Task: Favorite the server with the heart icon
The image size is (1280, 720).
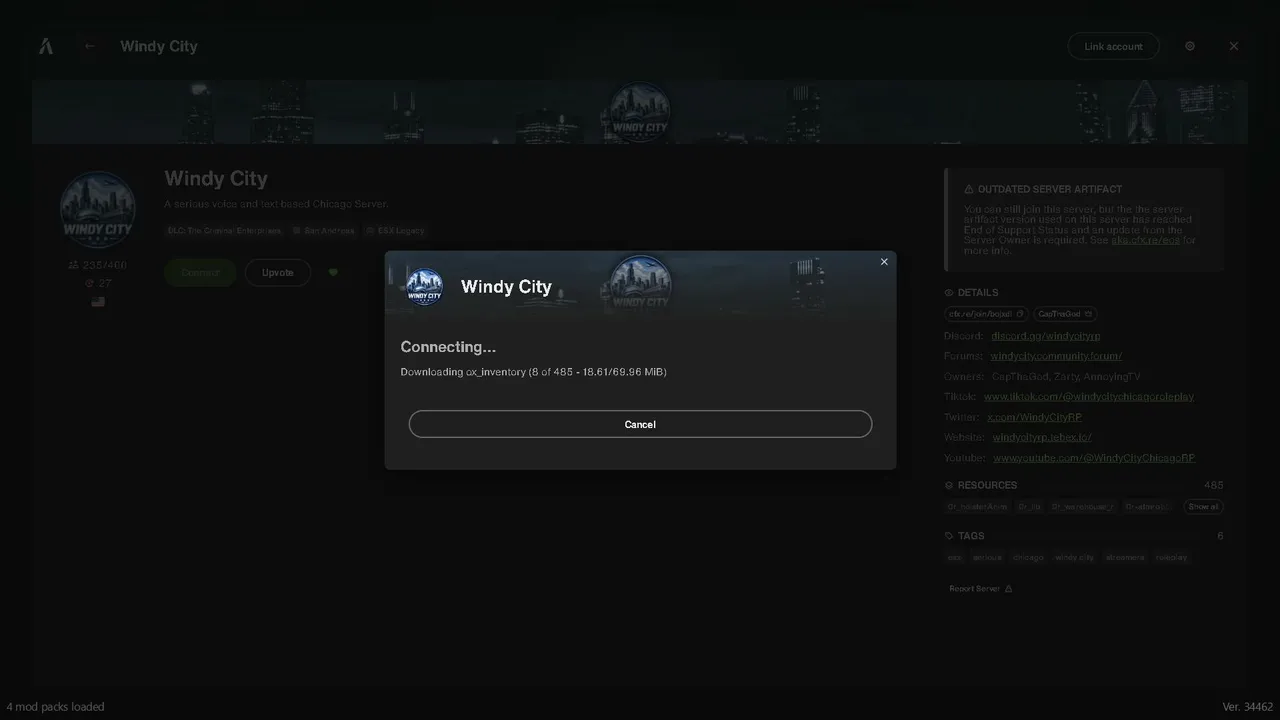Action: click(333, 273)
